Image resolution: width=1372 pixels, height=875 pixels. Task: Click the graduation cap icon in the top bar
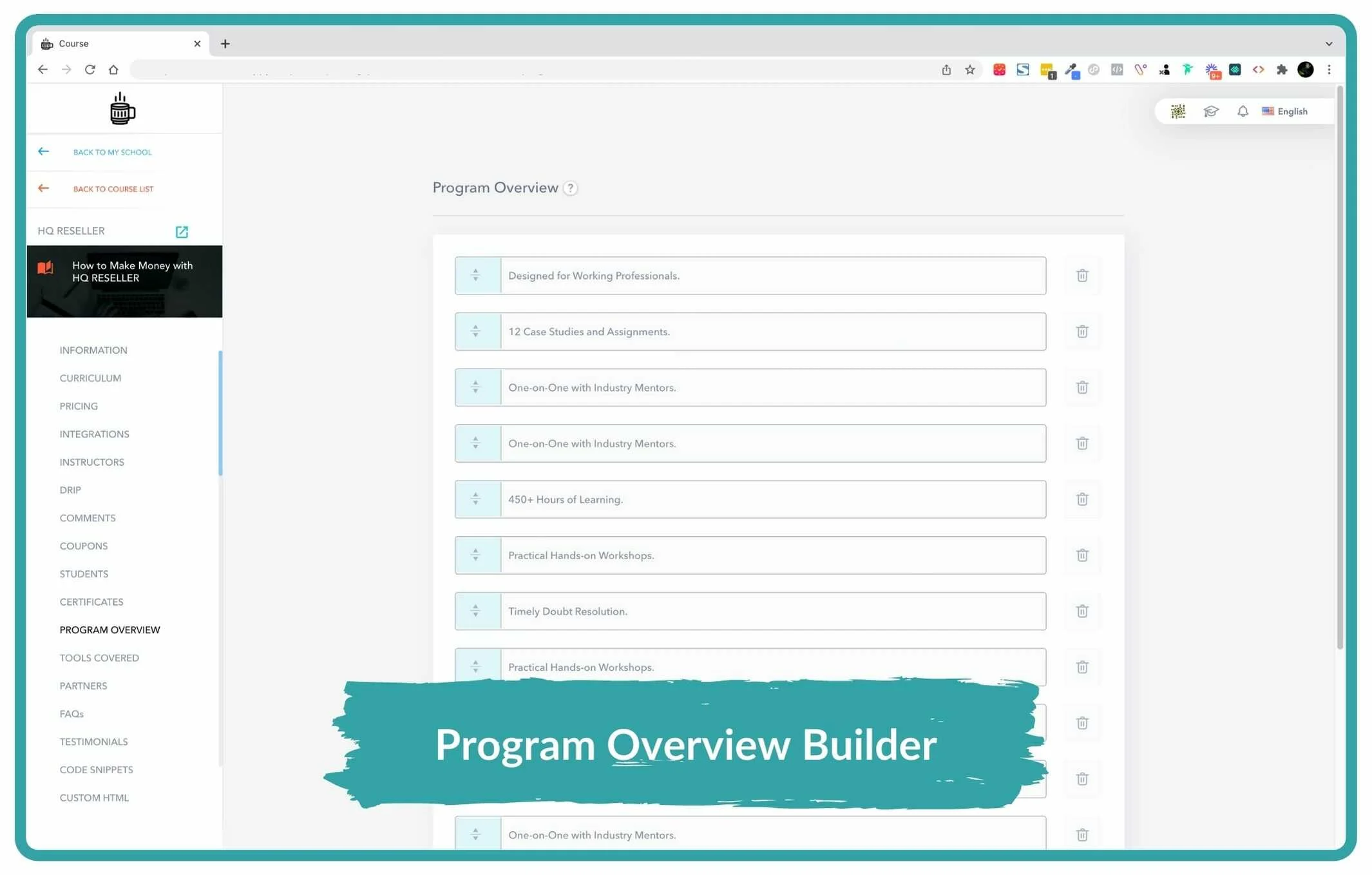pyautogui.click(x=1210, y=111)
